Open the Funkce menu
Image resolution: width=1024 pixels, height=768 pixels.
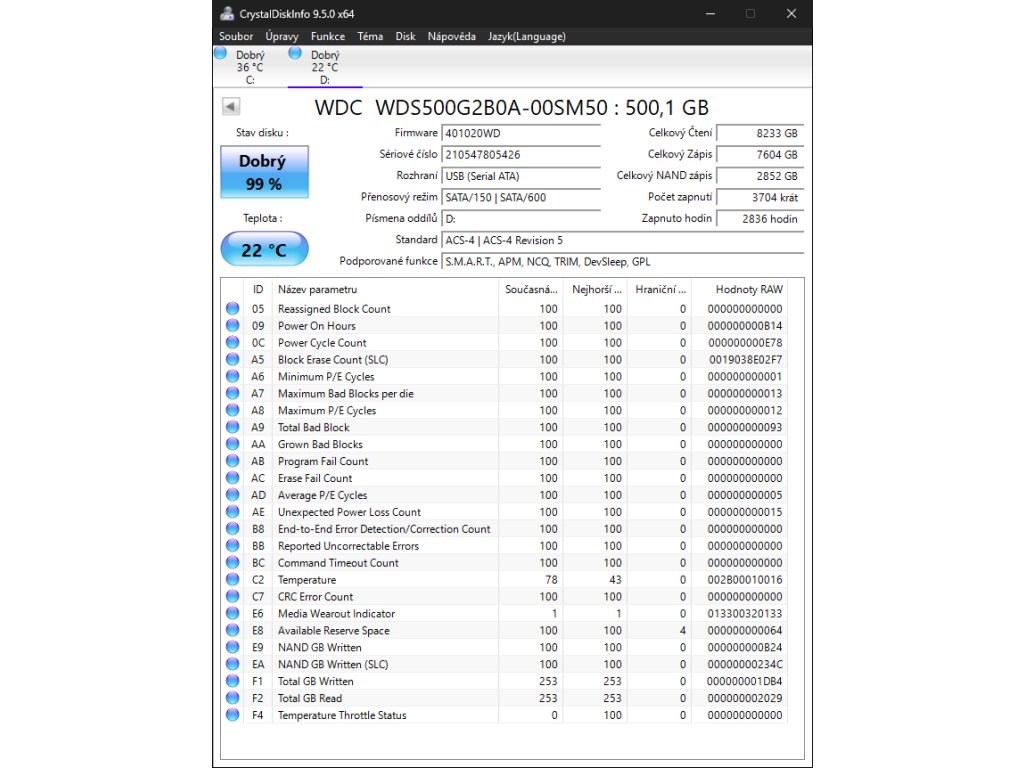(327, 36)
